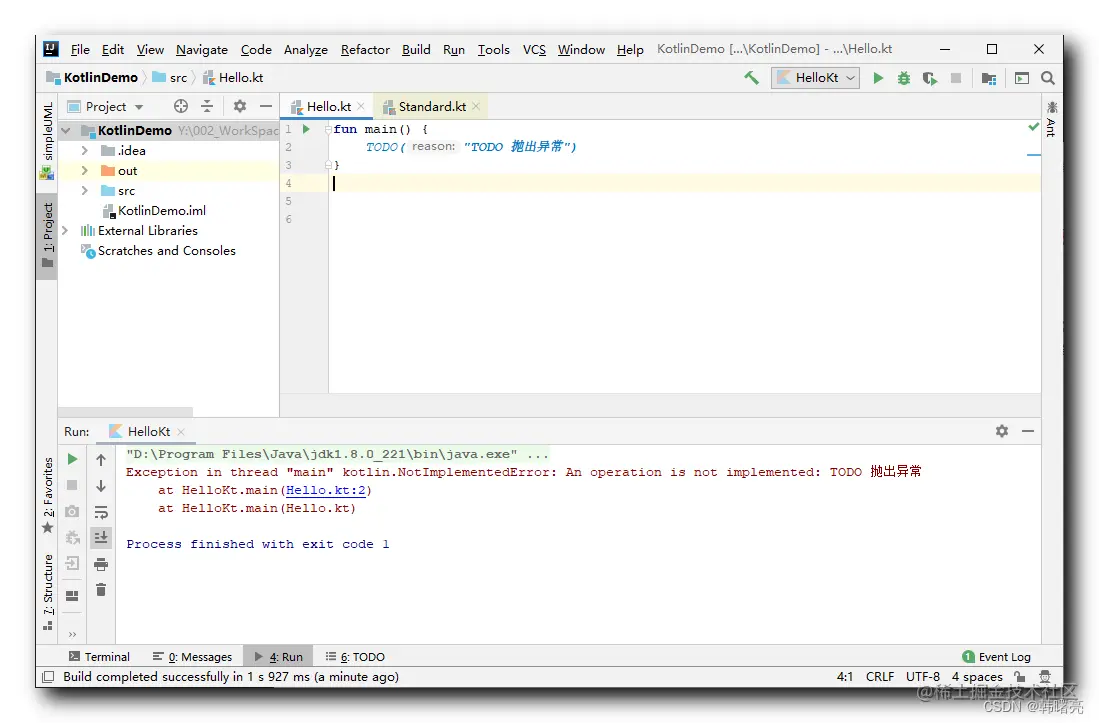1099x723 pixels.
Task: Open the 0: Messages tool window
Action: 192,656
